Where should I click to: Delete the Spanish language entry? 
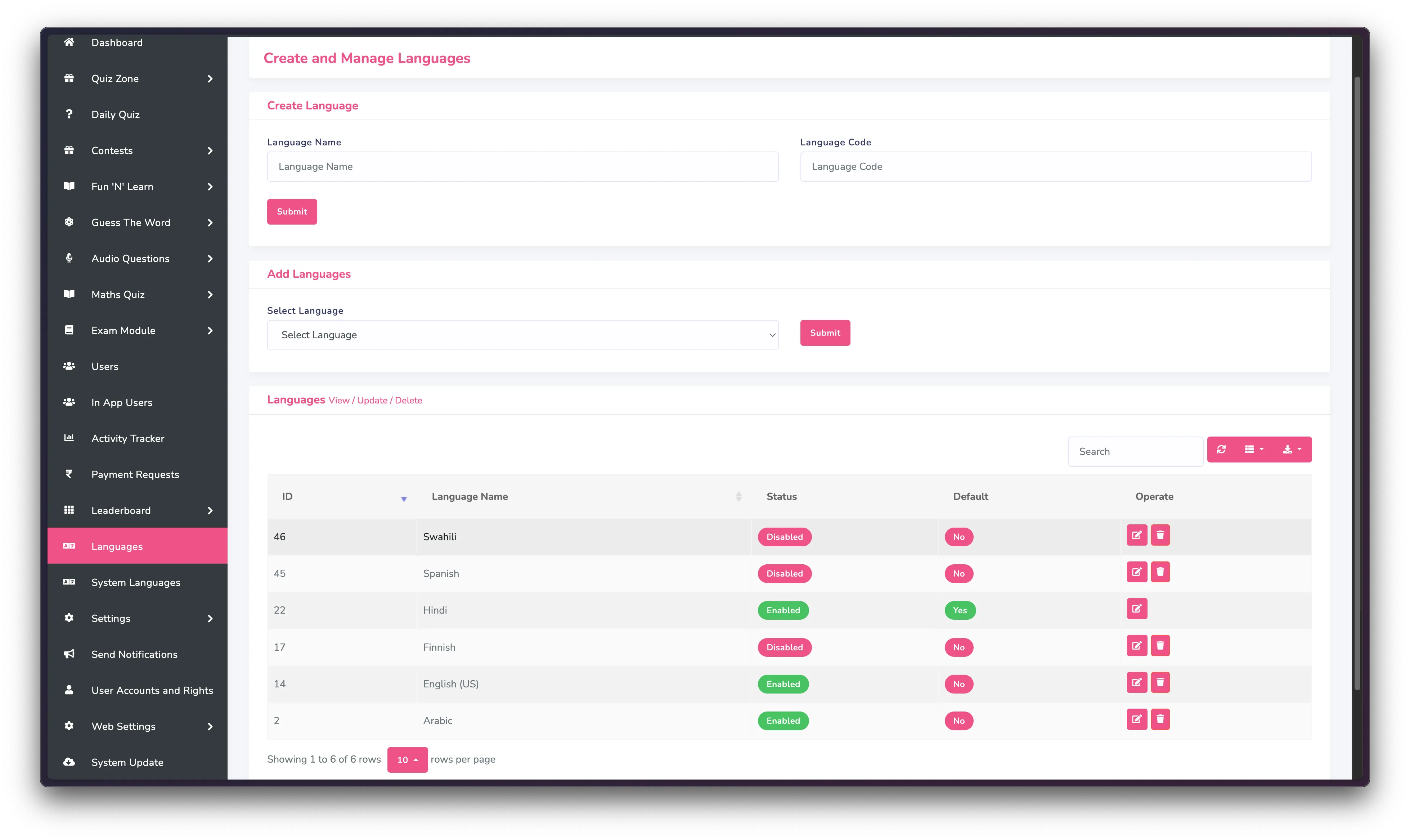pos(1160,572)
